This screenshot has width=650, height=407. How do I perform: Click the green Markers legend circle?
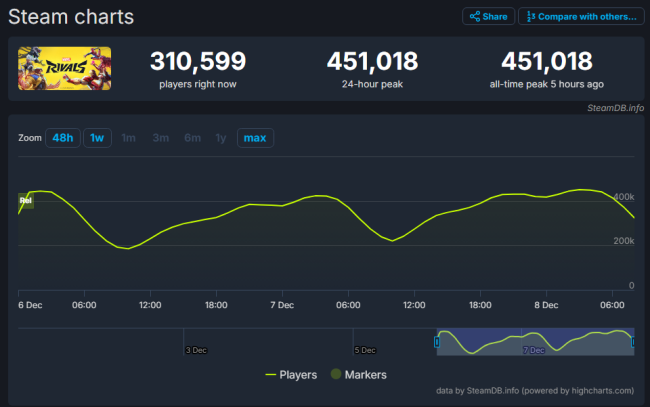click(336, 374)
